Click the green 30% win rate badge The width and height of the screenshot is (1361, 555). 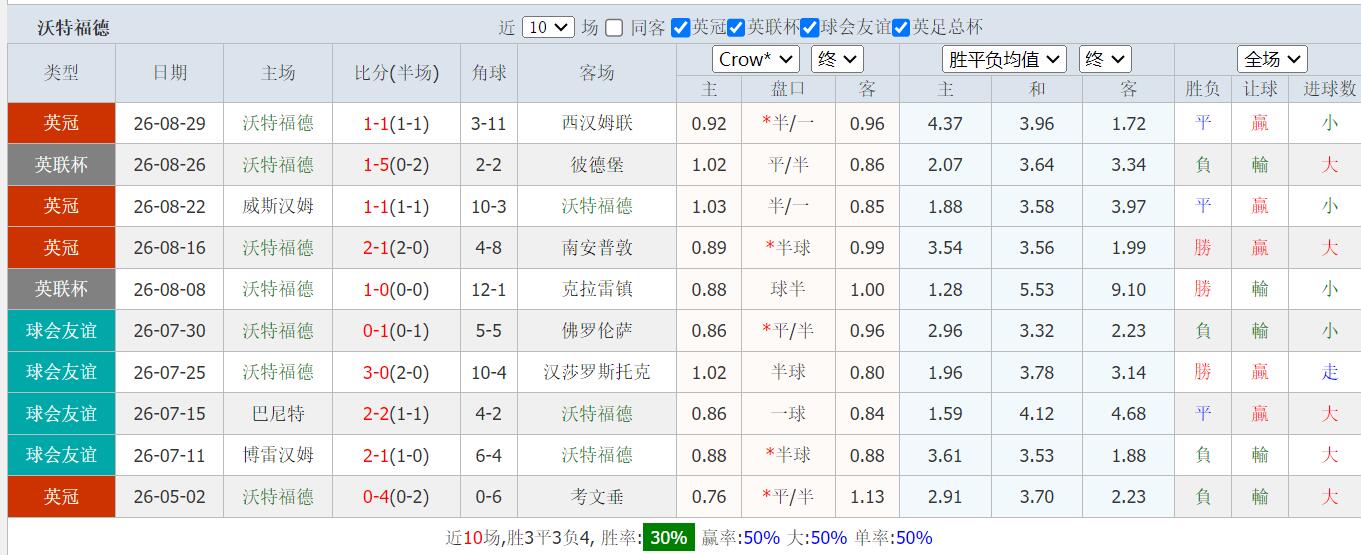[667, 538]
